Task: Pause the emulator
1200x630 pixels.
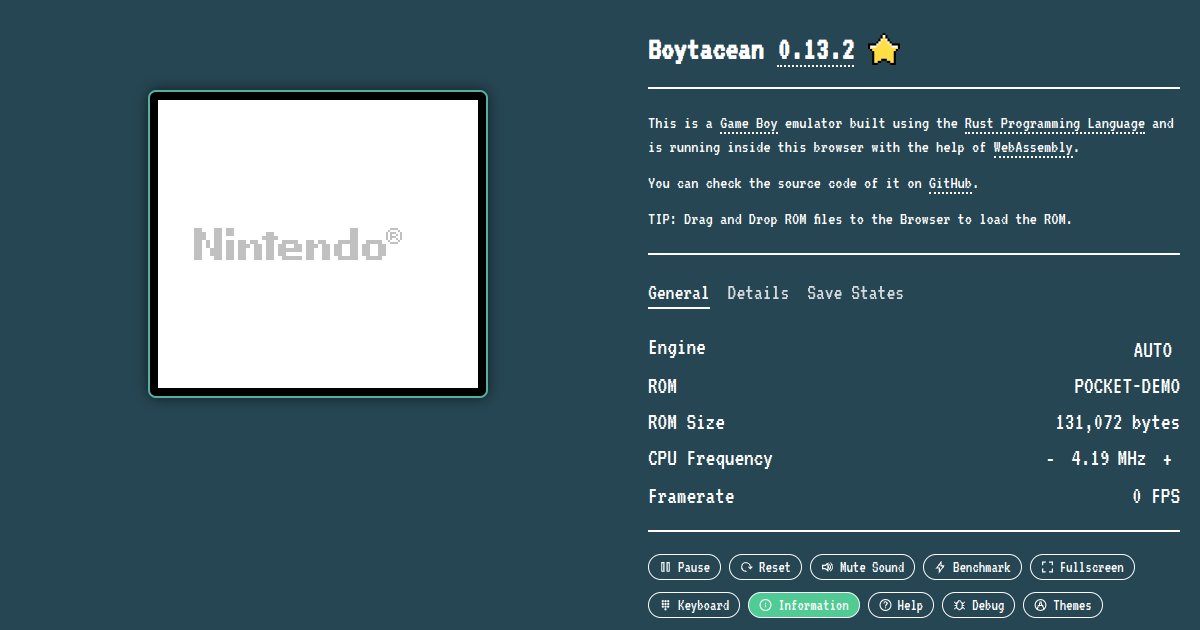Action: [x=685, y=567]
